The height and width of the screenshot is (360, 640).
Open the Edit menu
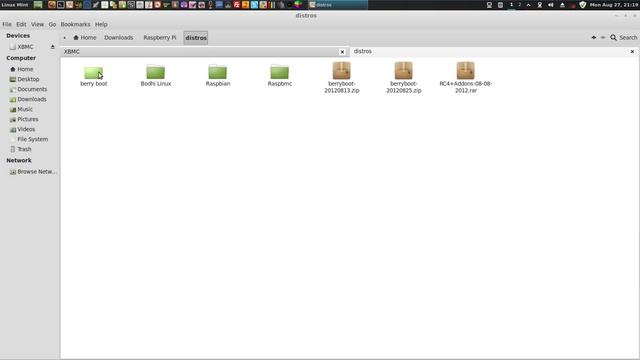[21, 24]
